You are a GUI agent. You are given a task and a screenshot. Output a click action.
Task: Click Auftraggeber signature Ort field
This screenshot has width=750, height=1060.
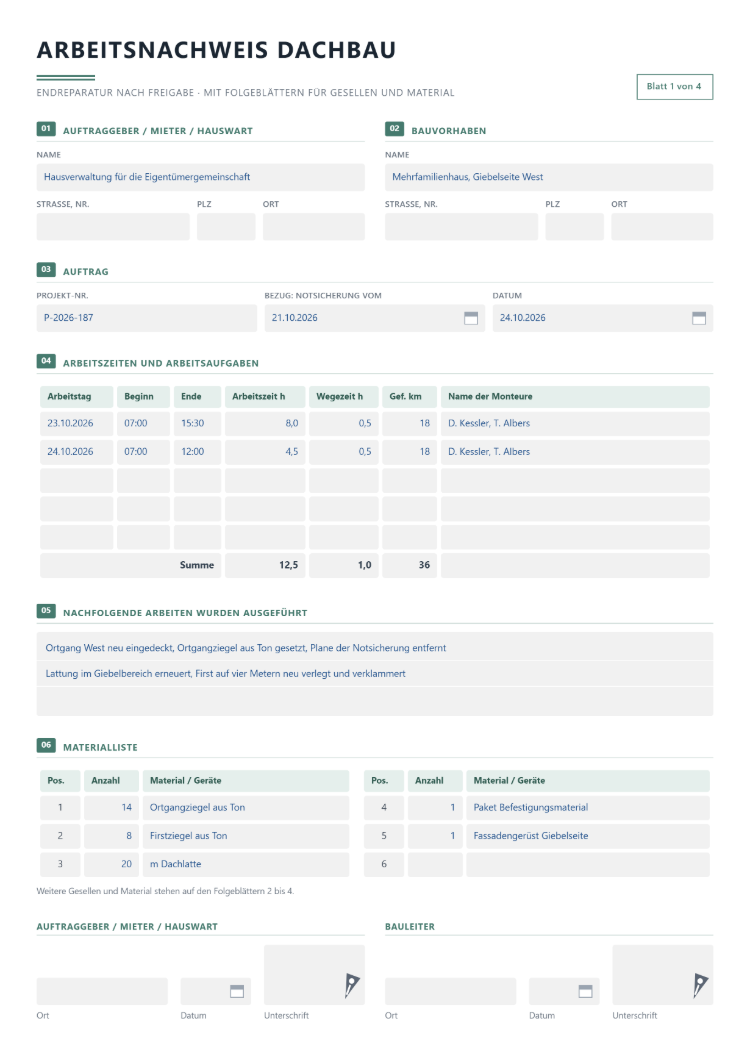(102, 991)
